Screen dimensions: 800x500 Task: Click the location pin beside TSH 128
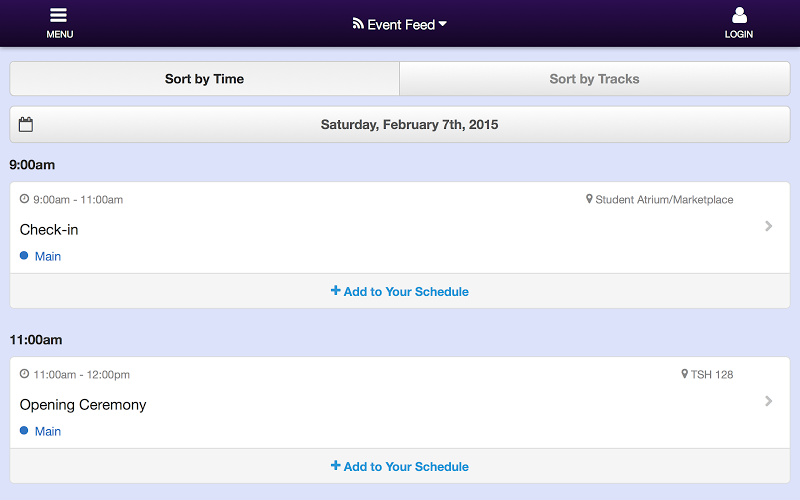click(685, 374)
